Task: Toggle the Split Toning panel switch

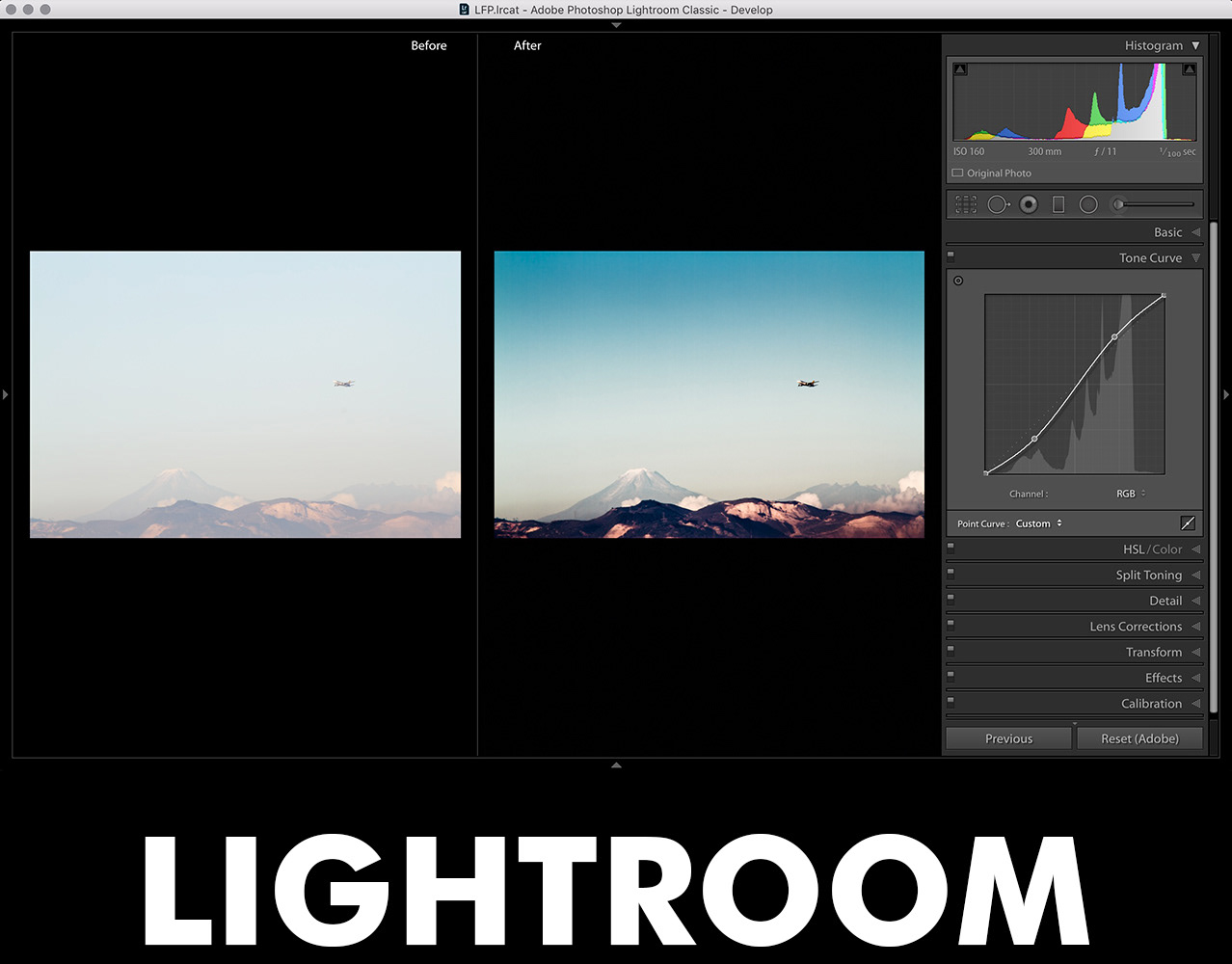Action: pyautogui.click(x=951, y=573)
